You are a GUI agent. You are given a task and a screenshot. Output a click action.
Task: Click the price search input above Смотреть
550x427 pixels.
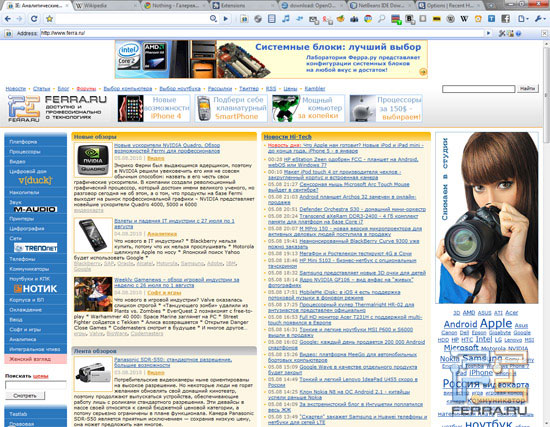(x=35, y=385)
